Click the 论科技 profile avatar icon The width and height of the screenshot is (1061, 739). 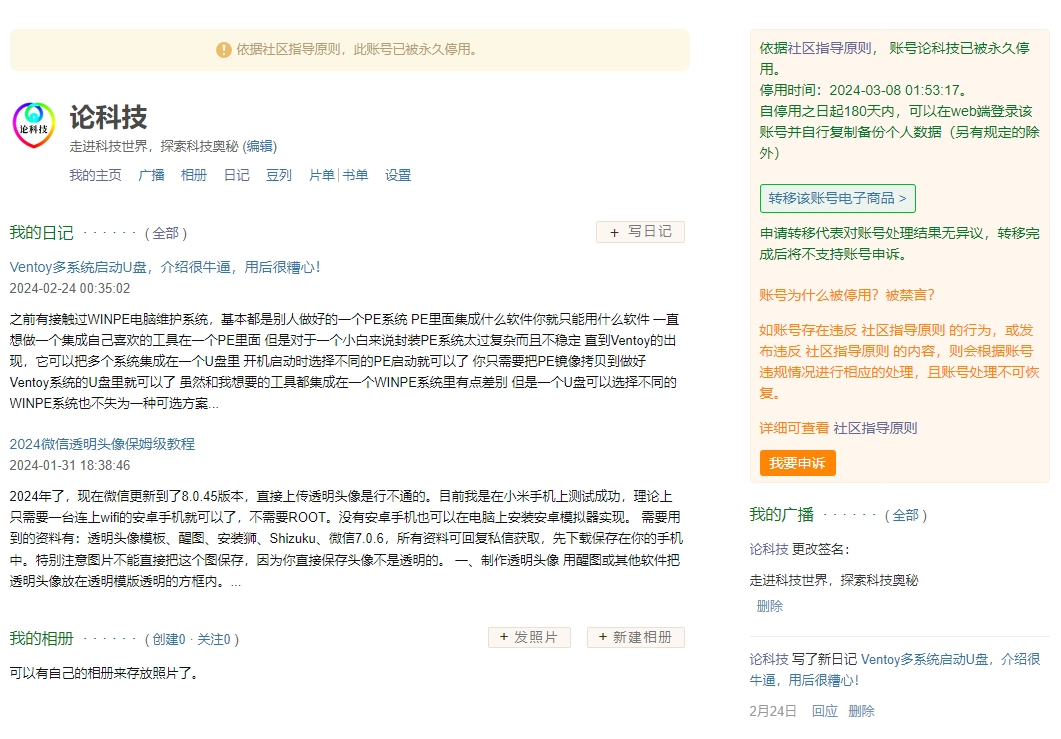point(33,126)
